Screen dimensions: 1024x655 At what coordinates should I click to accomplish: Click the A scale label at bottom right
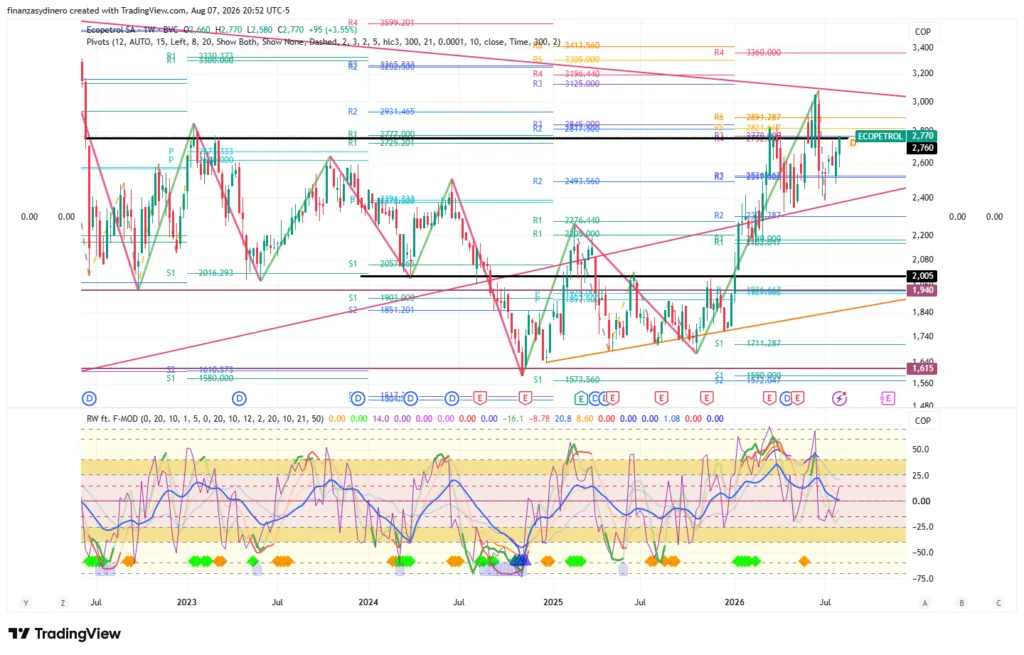[925, 603]
